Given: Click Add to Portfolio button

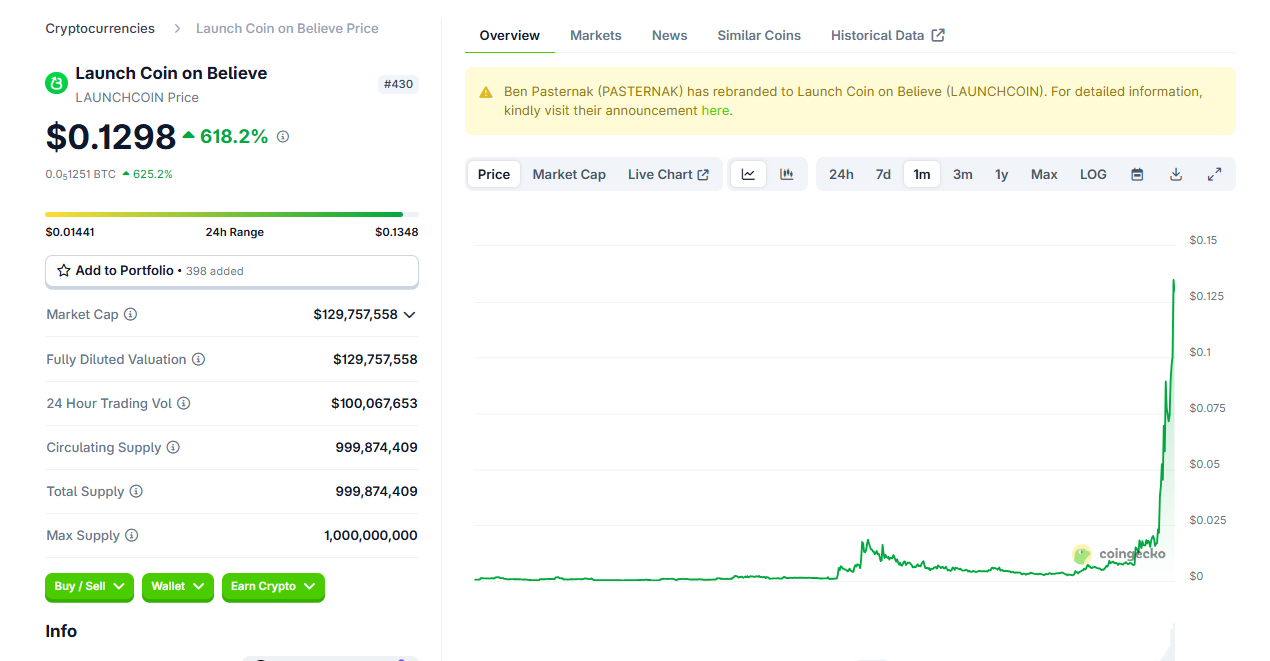Looking at the screenshot, I should pyautogui.click(x=232, y=271).
